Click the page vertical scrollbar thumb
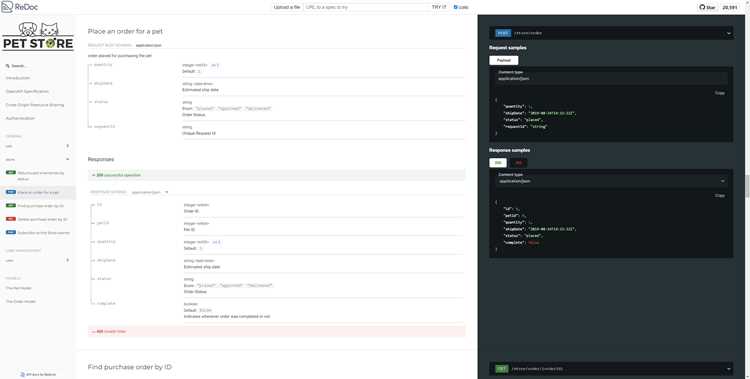The height and width of the screenshot is (379, 750). pyautogui.click(x=747, y=186)
